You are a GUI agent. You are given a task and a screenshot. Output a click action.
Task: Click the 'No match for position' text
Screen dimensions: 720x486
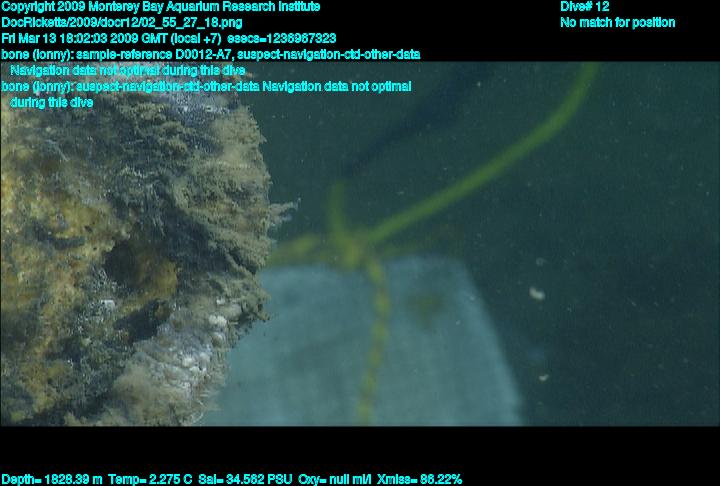[618, 23]
